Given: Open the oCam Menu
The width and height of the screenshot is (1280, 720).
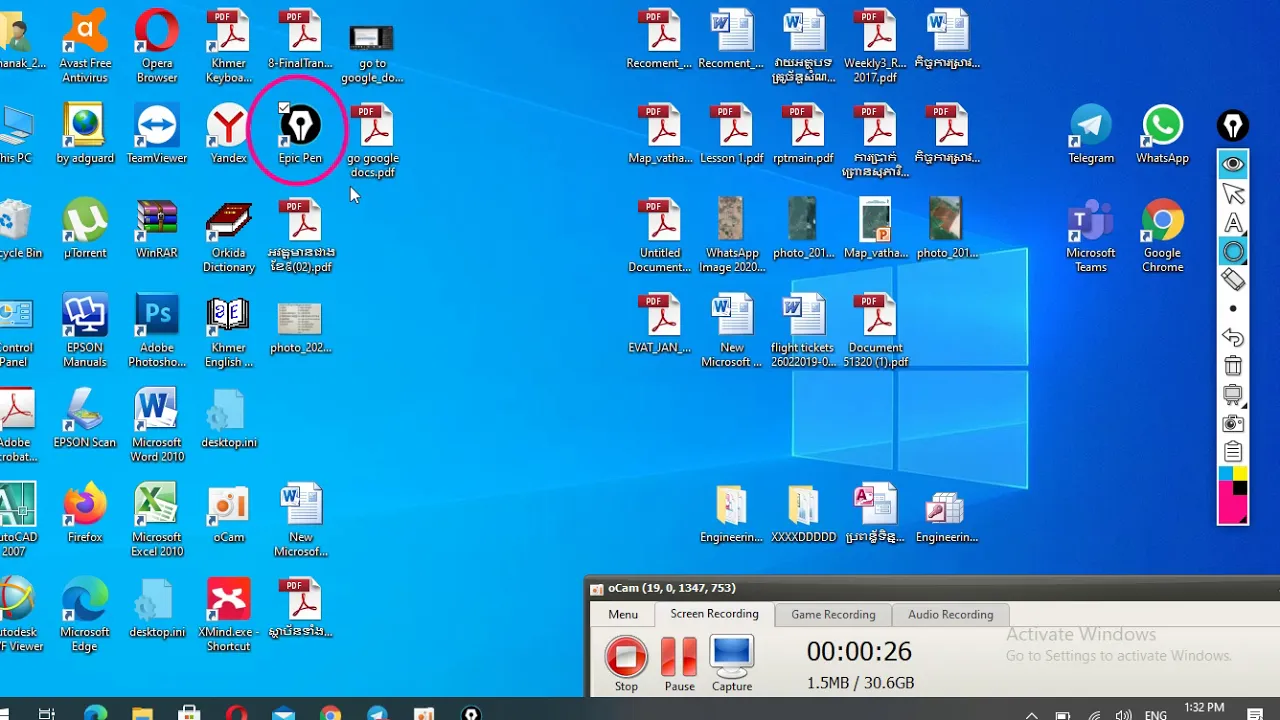Looking at the screenshot, I should [x=623, y=615].
